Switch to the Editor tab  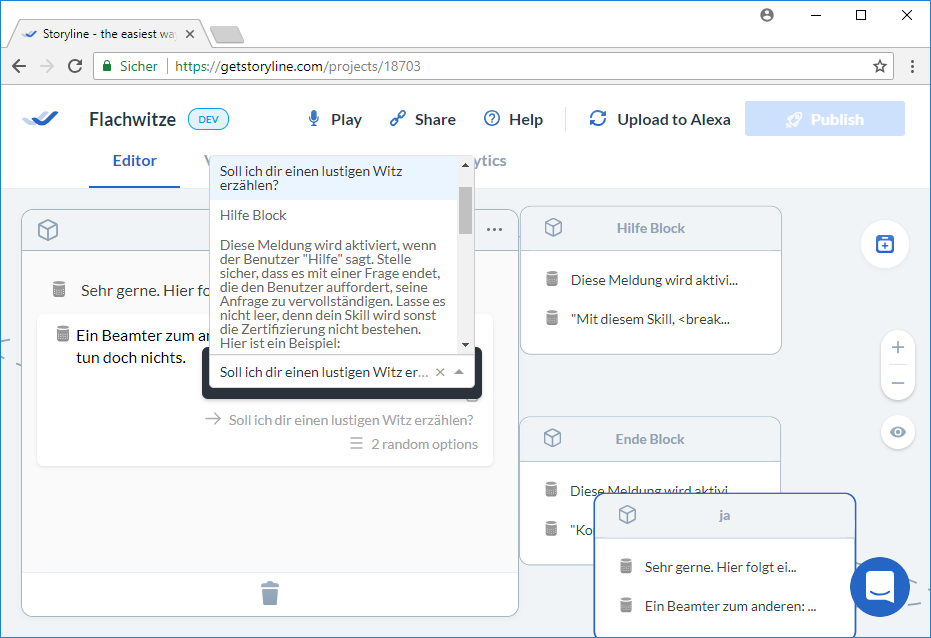pos(134,161)
